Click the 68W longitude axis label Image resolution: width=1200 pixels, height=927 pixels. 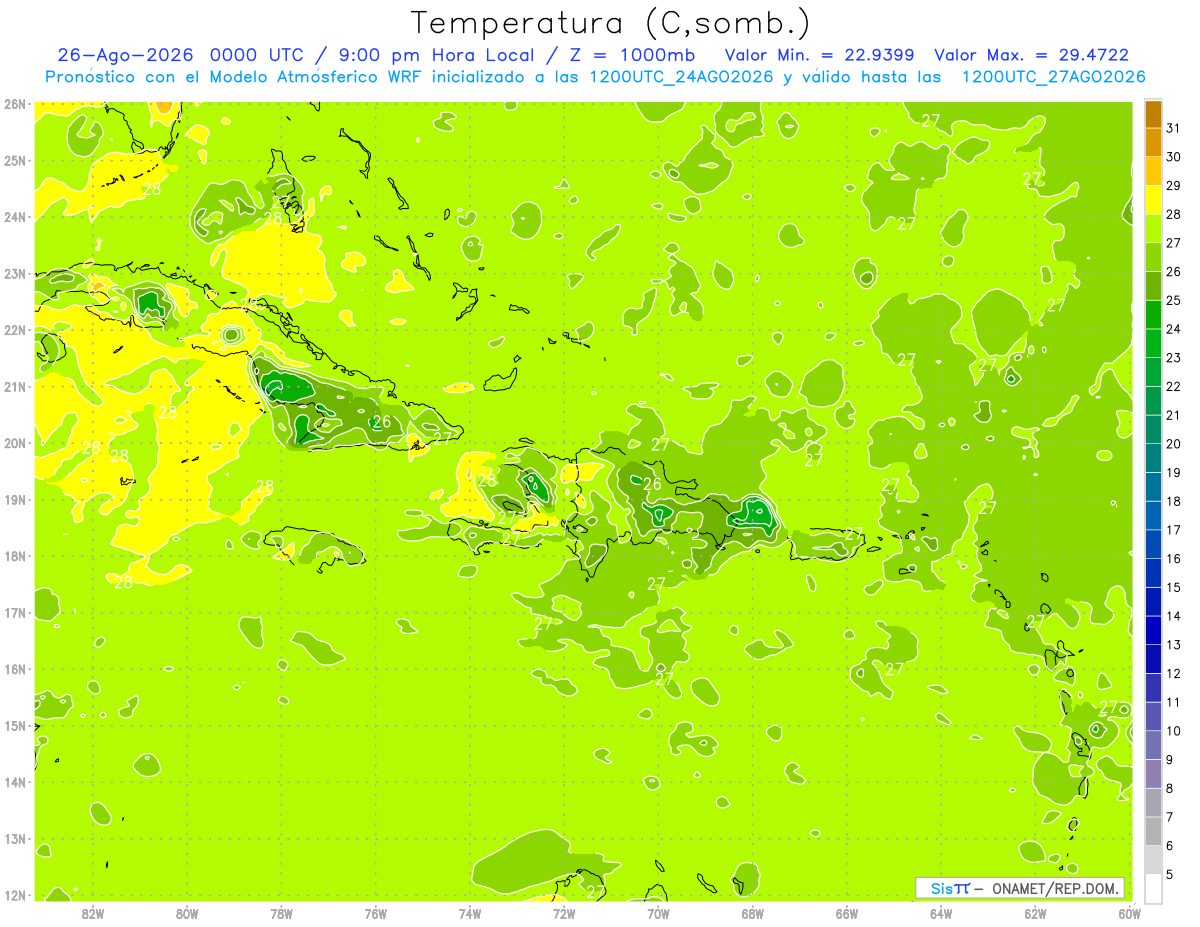[752, 913]
